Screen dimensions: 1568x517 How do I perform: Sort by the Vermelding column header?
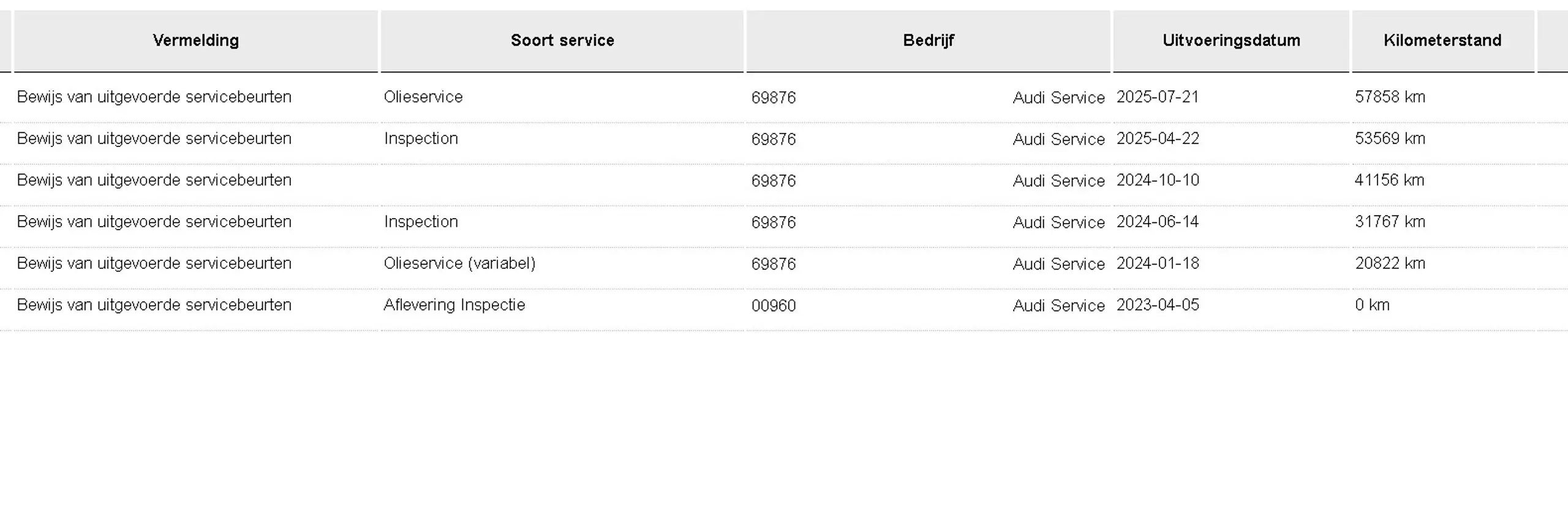point(195,40)
